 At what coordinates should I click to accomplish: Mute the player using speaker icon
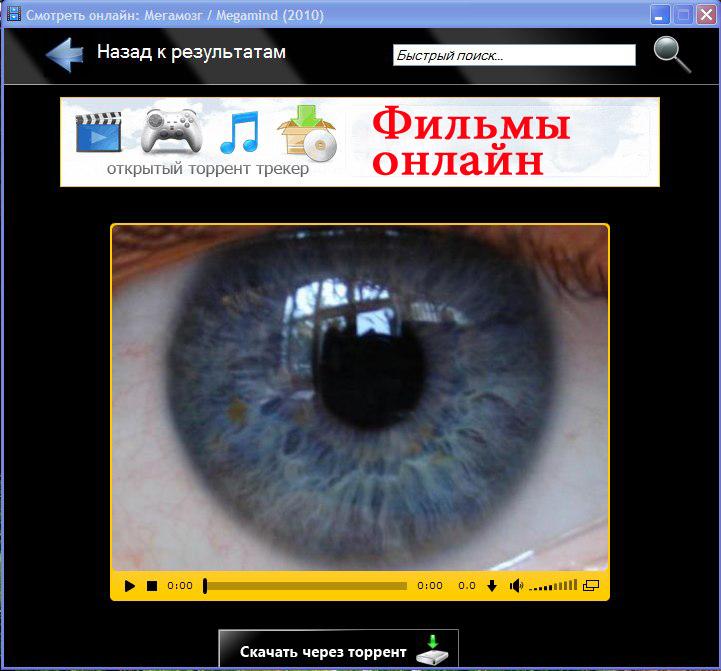[x=516, y=586]
